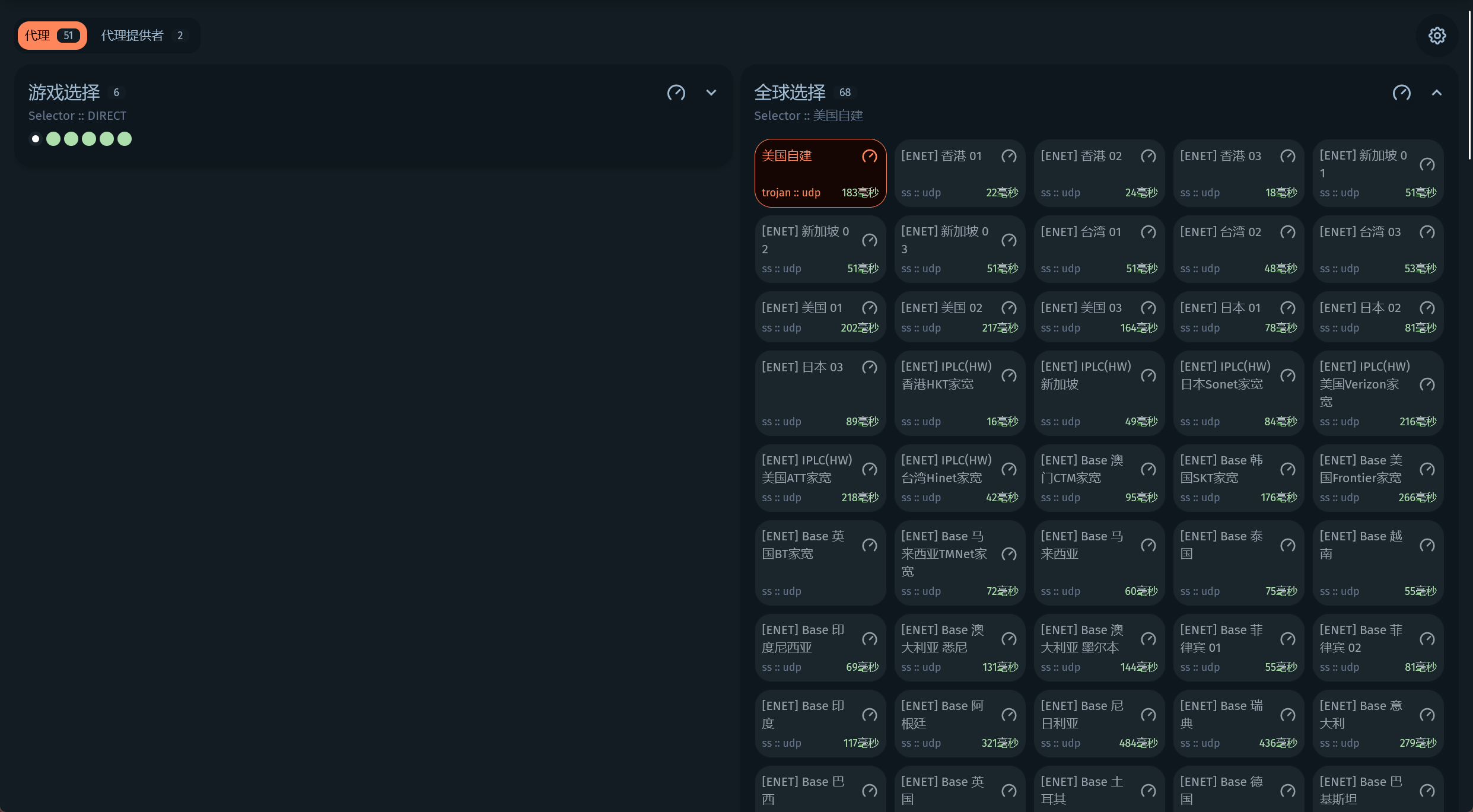Open the settings gear icon
The width and height of the screenshot is (1473, 812).
click(x=1436, y=36)
